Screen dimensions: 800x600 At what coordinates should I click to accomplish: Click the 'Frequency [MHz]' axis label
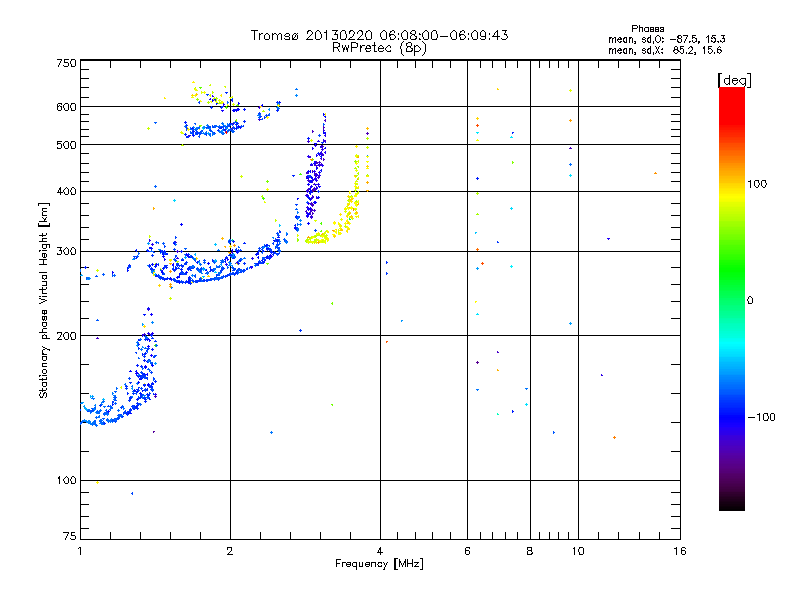[379, 564]
